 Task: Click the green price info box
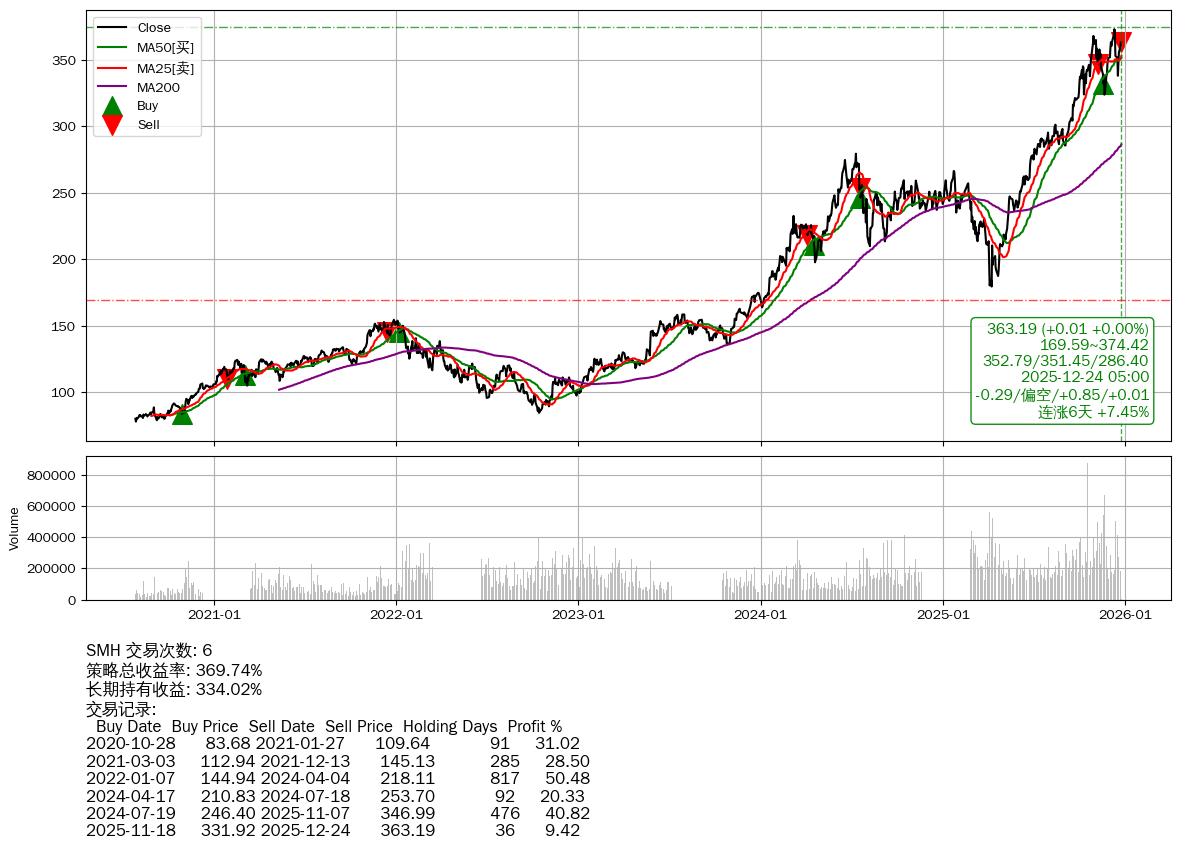pos(1062,371)
